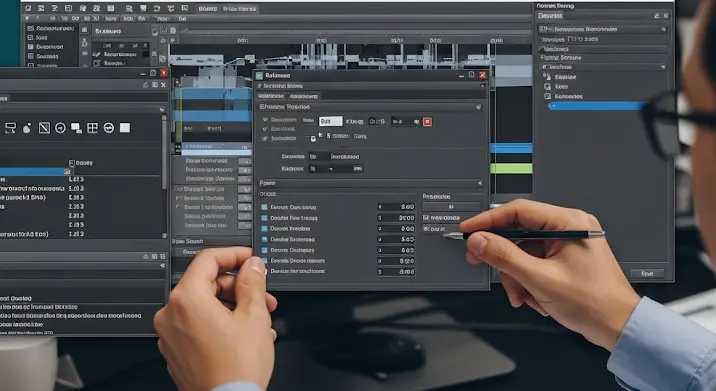
Task: Click the magnifier-like icon in the main top toolbar
Action: point(129,8)
